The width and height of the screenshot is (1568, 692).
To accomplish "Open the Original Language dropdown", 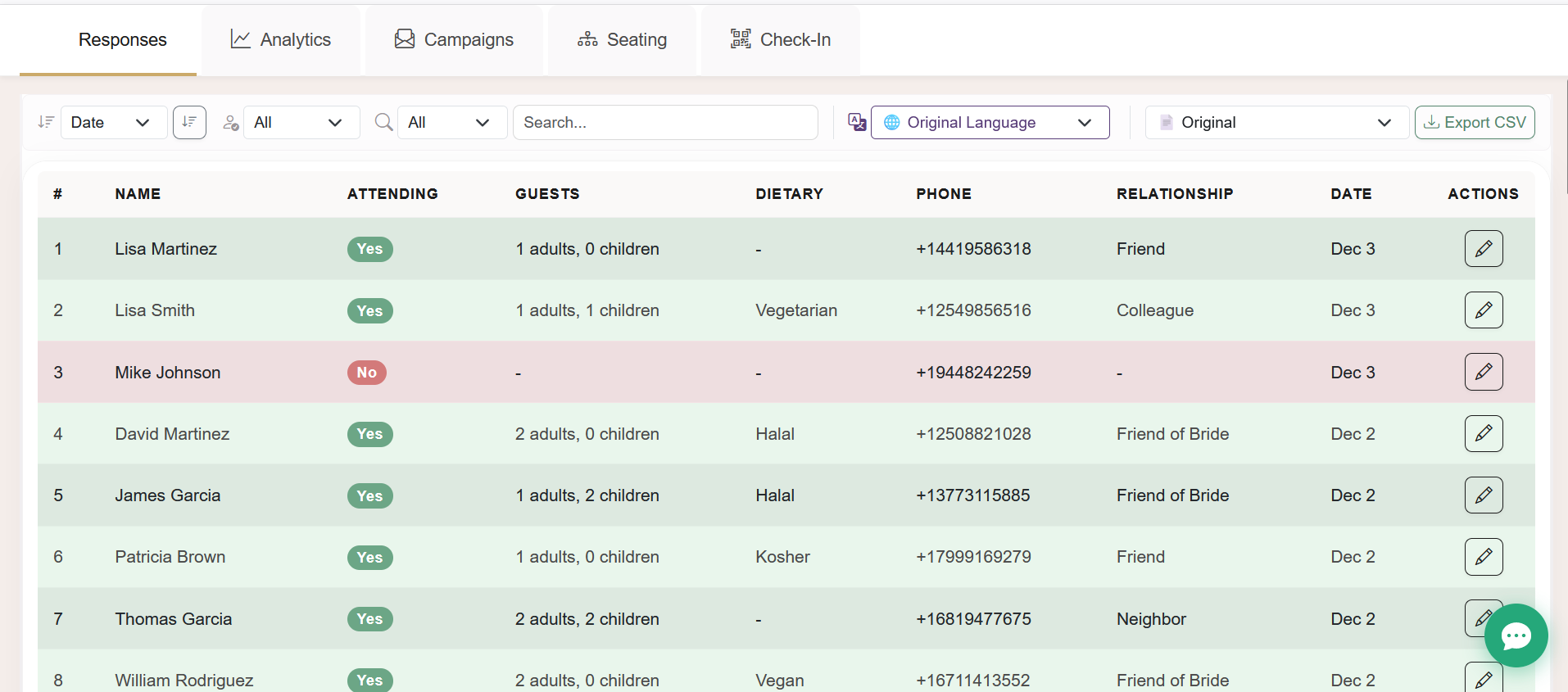I will pos(990,122).
